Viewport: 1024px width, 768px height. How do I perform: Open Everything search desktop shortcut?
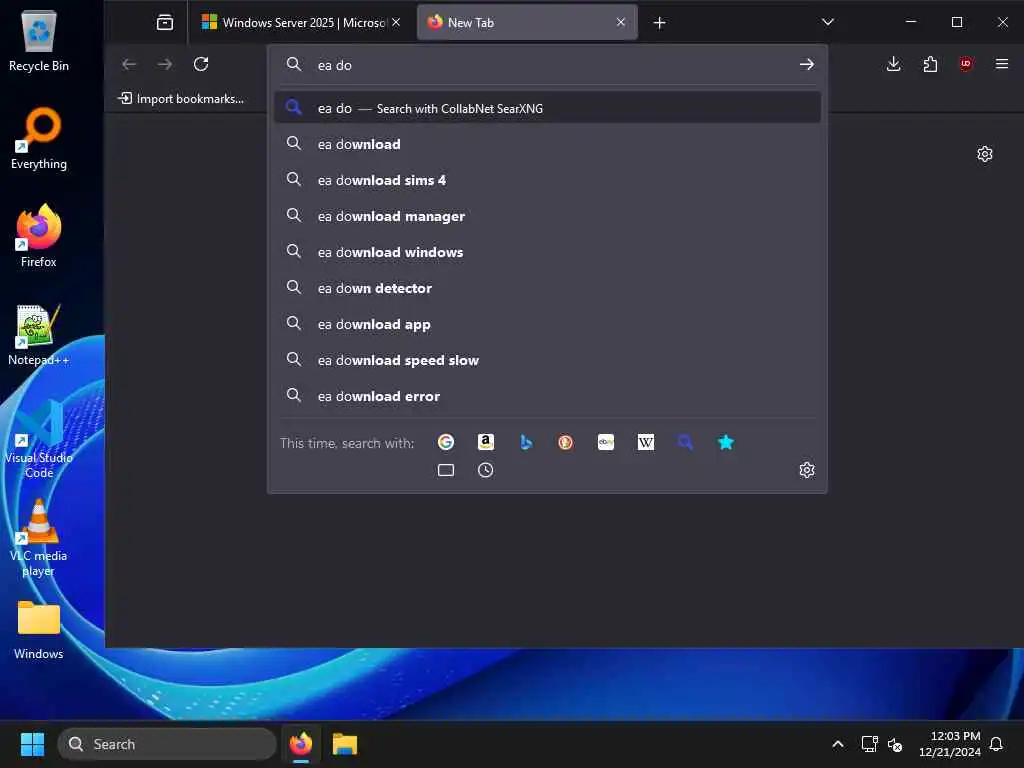(x=39, y=138)
